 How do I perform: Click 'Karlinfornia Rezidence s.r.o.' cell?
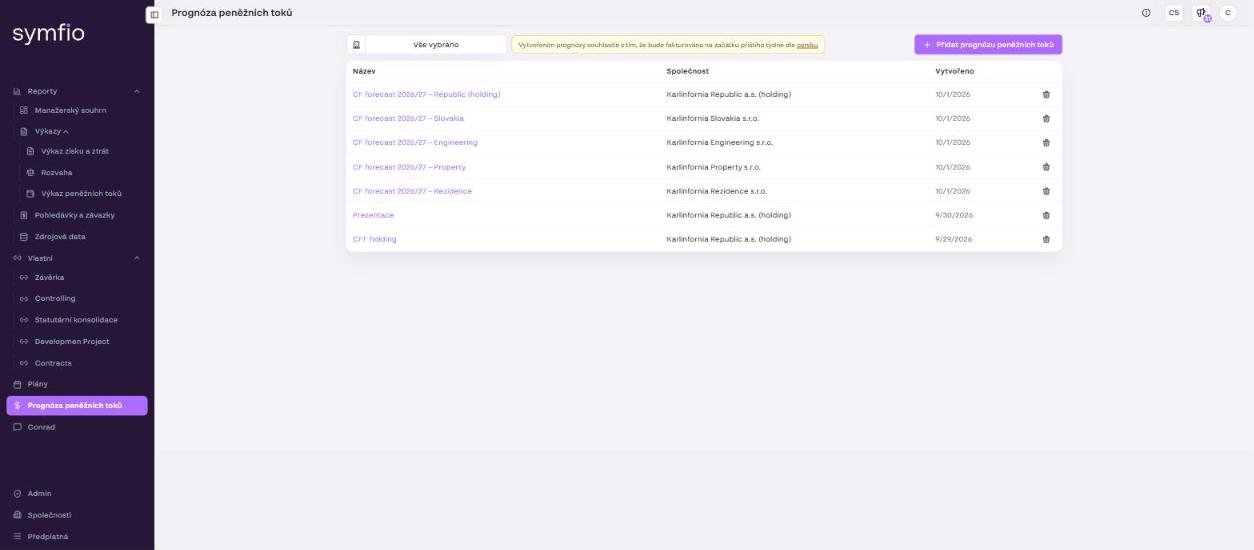click(717, 191)
